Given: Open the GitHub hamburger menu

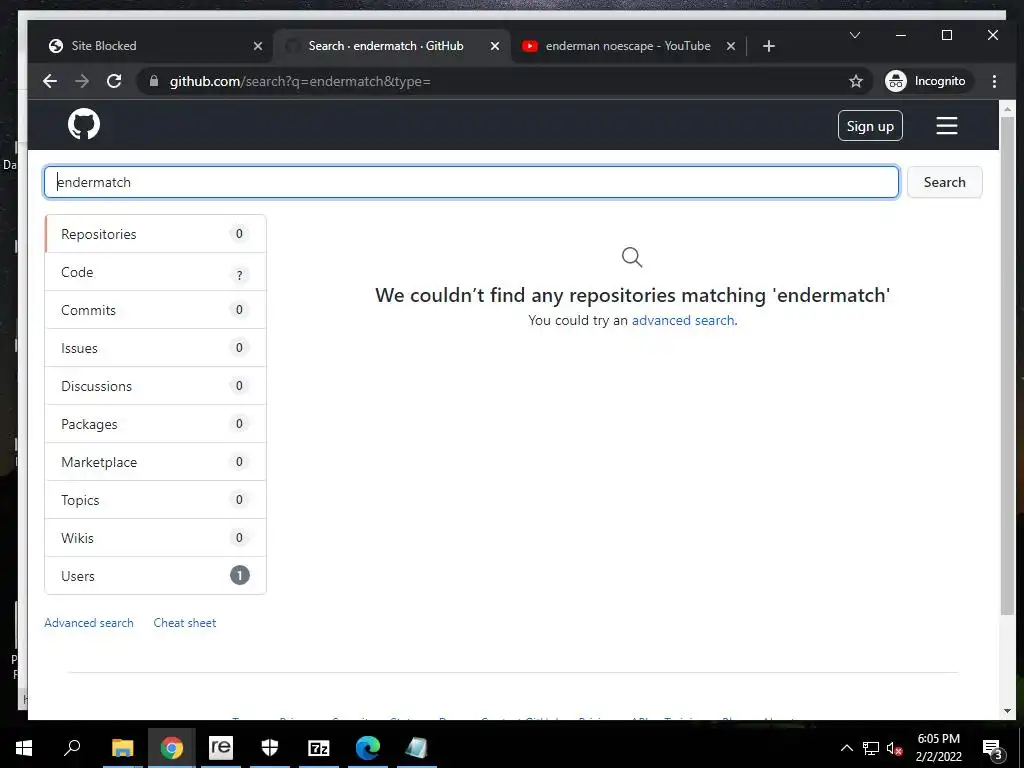Looking at the screenshot, I should tap(946, 125).
